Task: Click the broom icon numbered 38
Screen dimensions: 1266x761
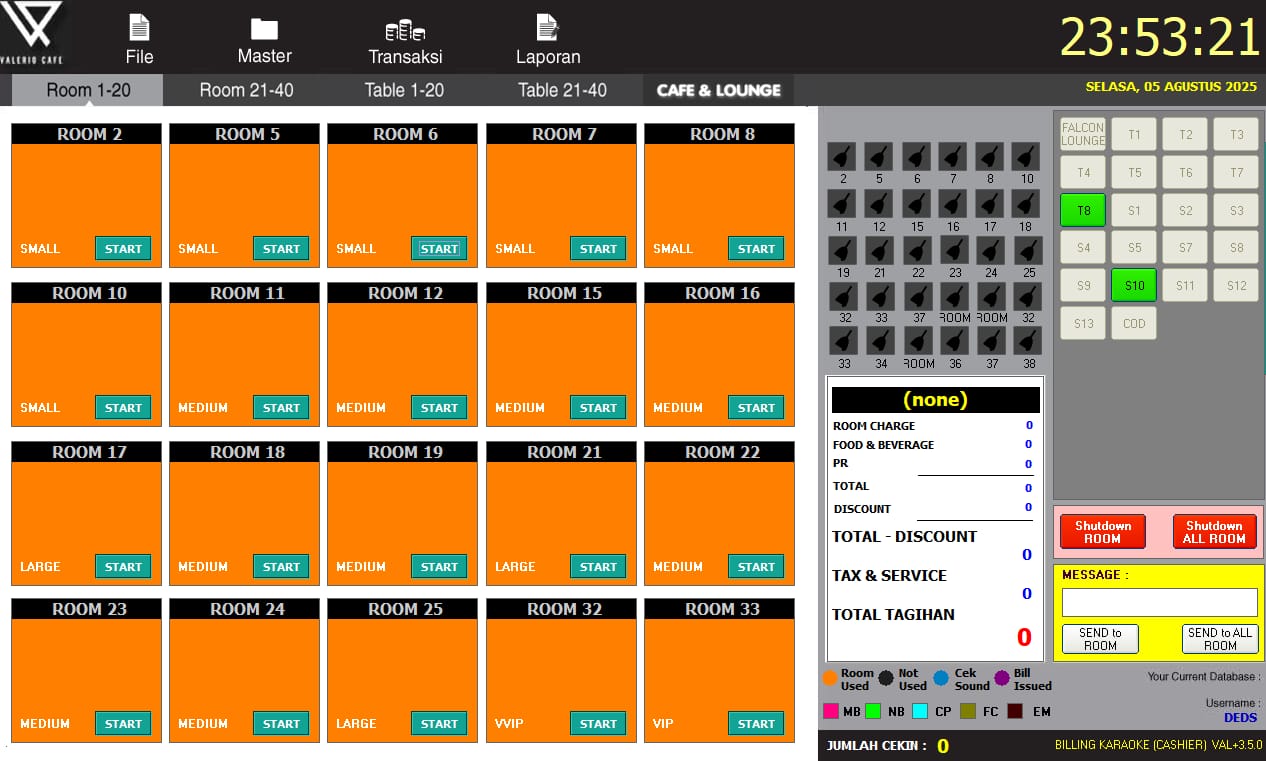Action: click(1027, 341)
